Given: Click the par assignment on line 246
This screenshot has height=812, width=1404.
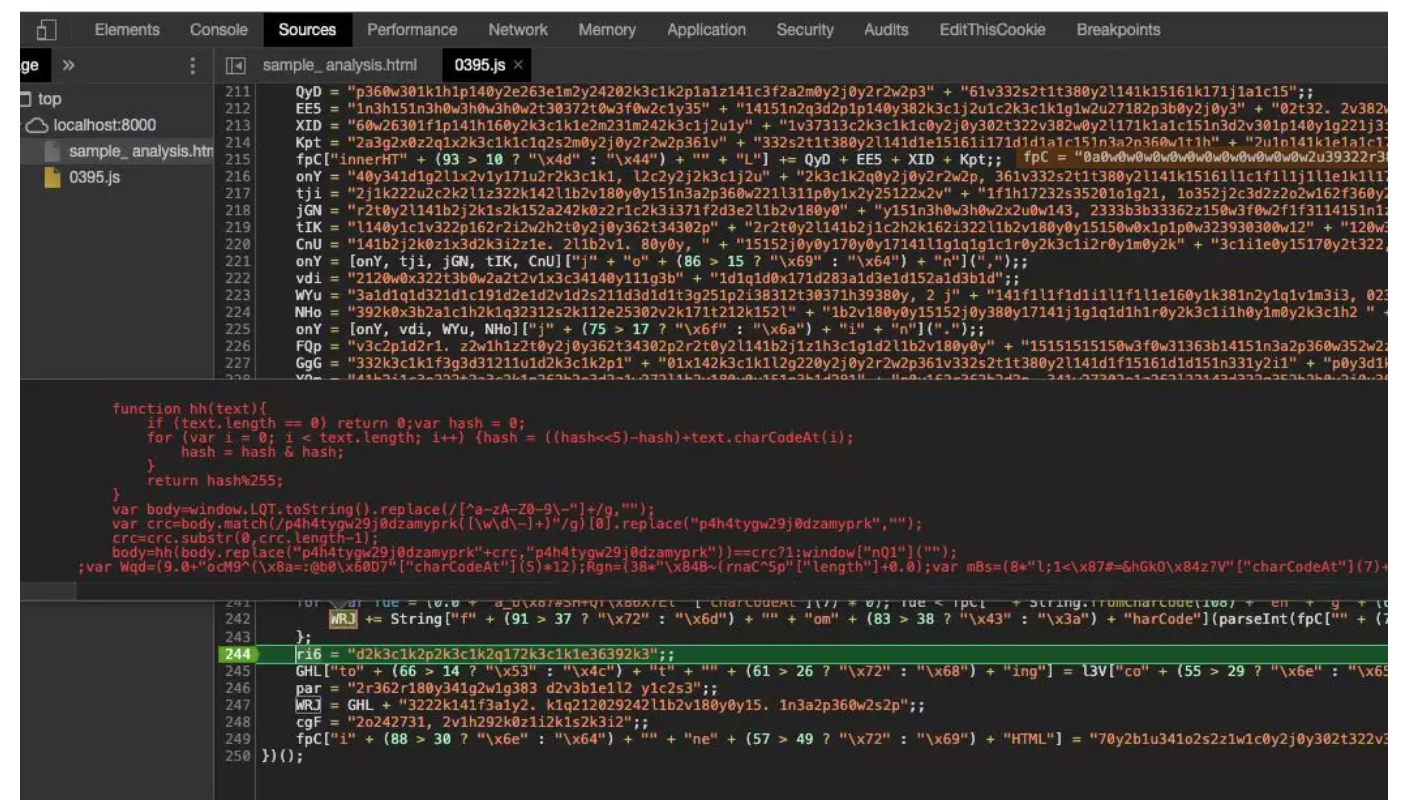Looking at the screenshot, I should [x=507, y=688].
